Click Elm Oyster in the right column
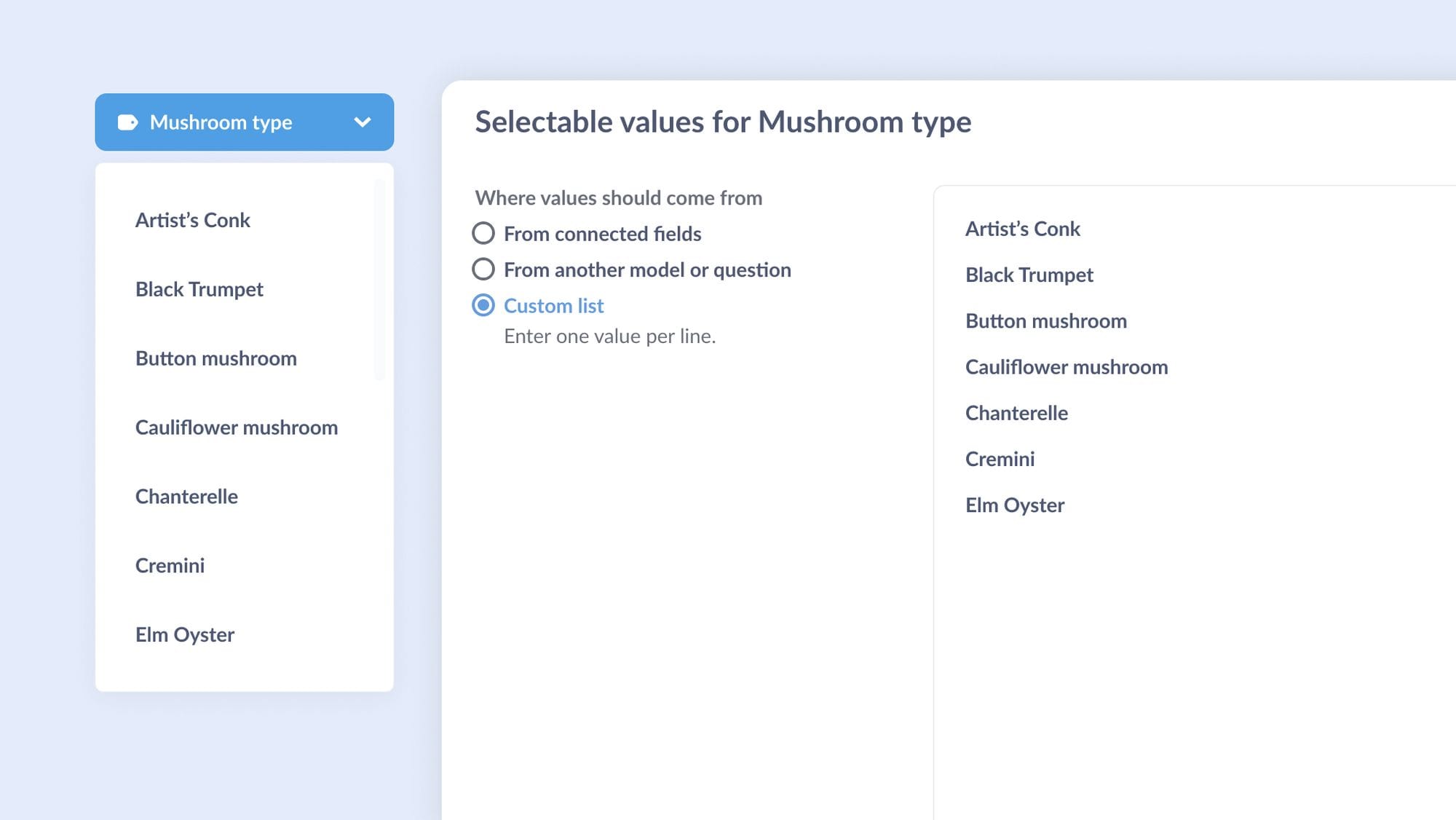 click(1013, 505)
